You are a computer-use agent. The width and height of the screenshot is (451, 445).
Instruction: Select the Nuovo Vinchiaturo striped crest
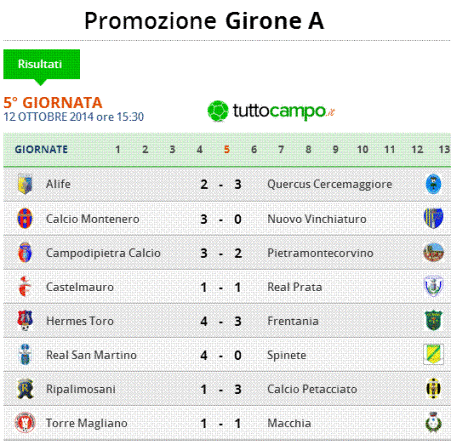[433, 218]
